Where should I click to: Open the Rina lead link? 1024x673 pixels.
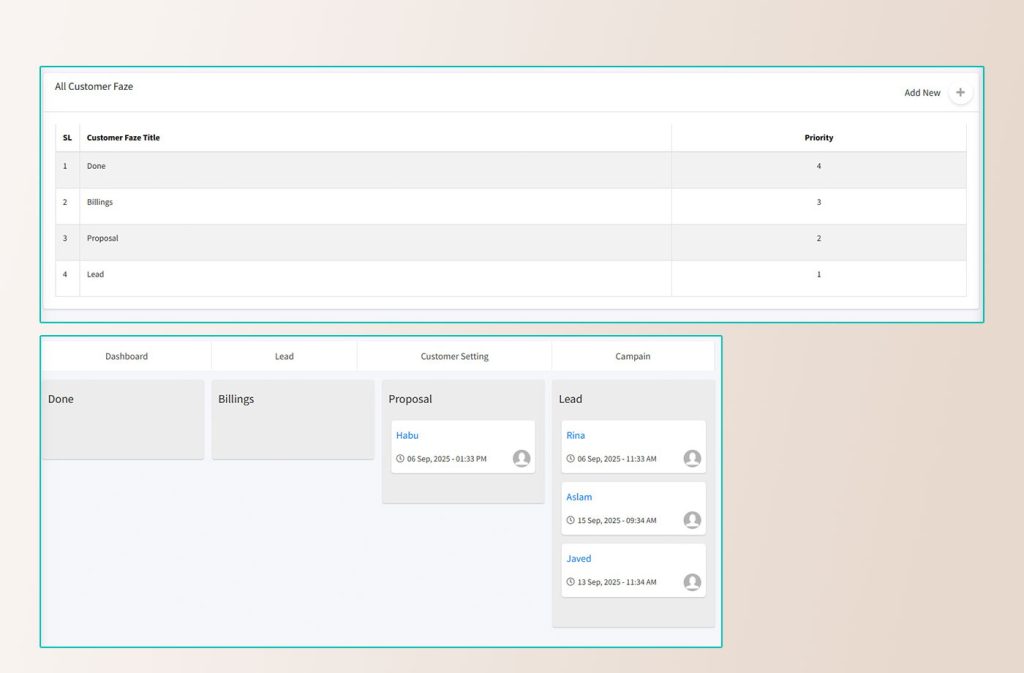[576, 435]
